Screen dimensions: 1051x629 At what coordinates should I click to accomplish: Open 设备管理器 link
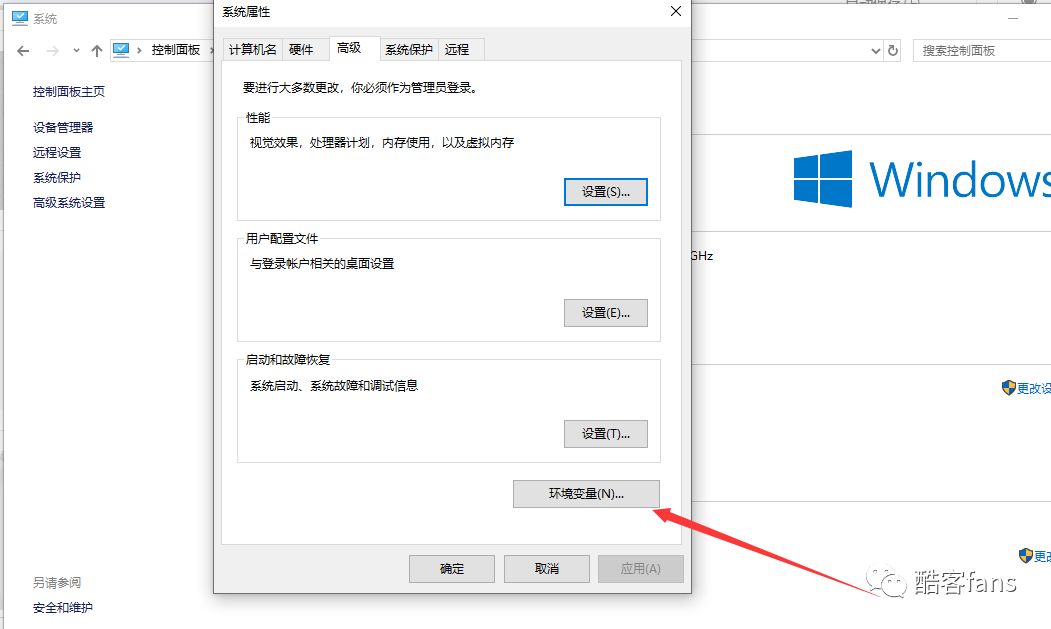click(x=63, y=127)
